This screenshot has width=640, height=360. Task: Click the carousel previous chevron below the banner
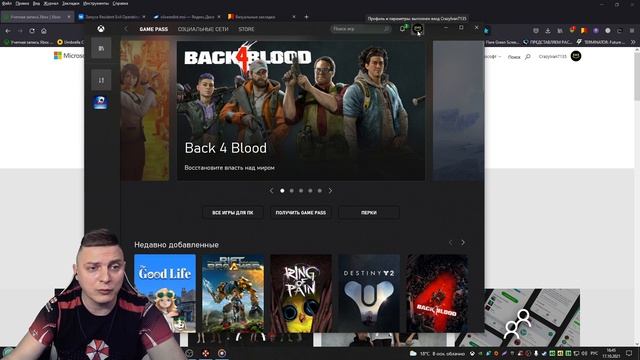coord(271,191)
